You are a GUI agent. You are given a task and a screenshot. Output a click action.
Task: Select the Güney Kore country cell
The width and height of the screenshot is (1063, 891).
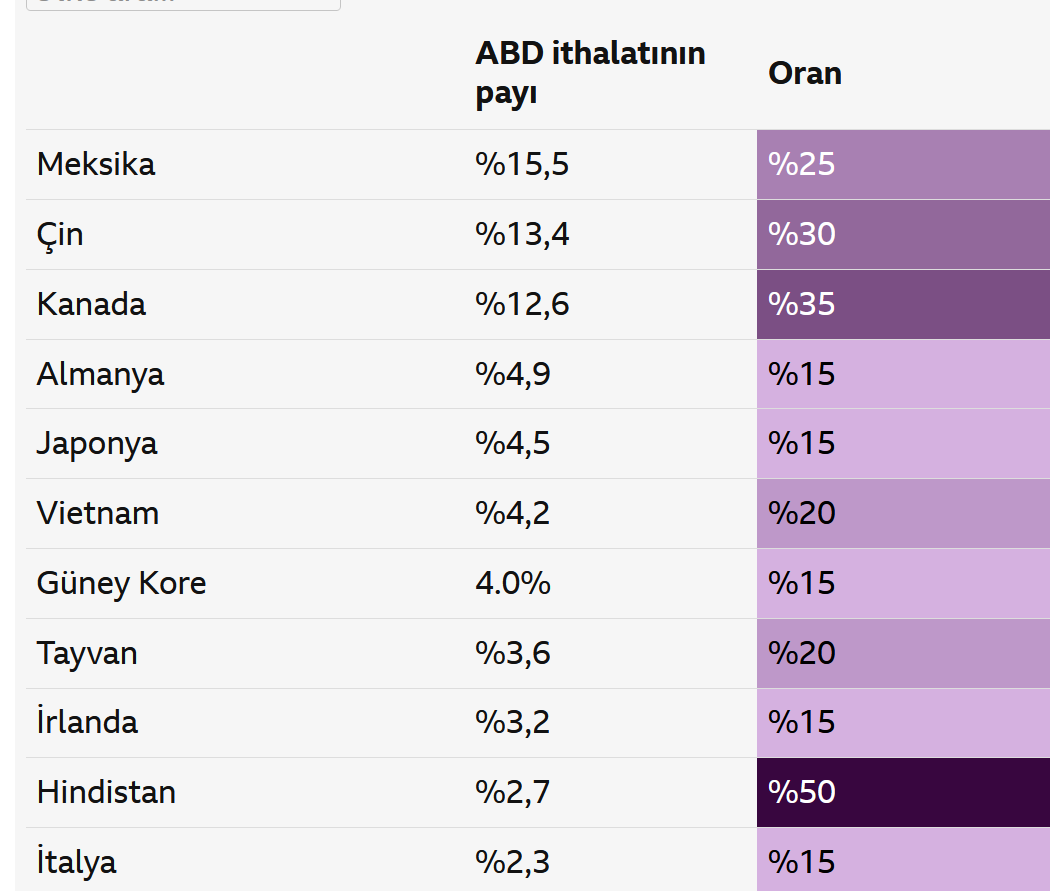121,583
